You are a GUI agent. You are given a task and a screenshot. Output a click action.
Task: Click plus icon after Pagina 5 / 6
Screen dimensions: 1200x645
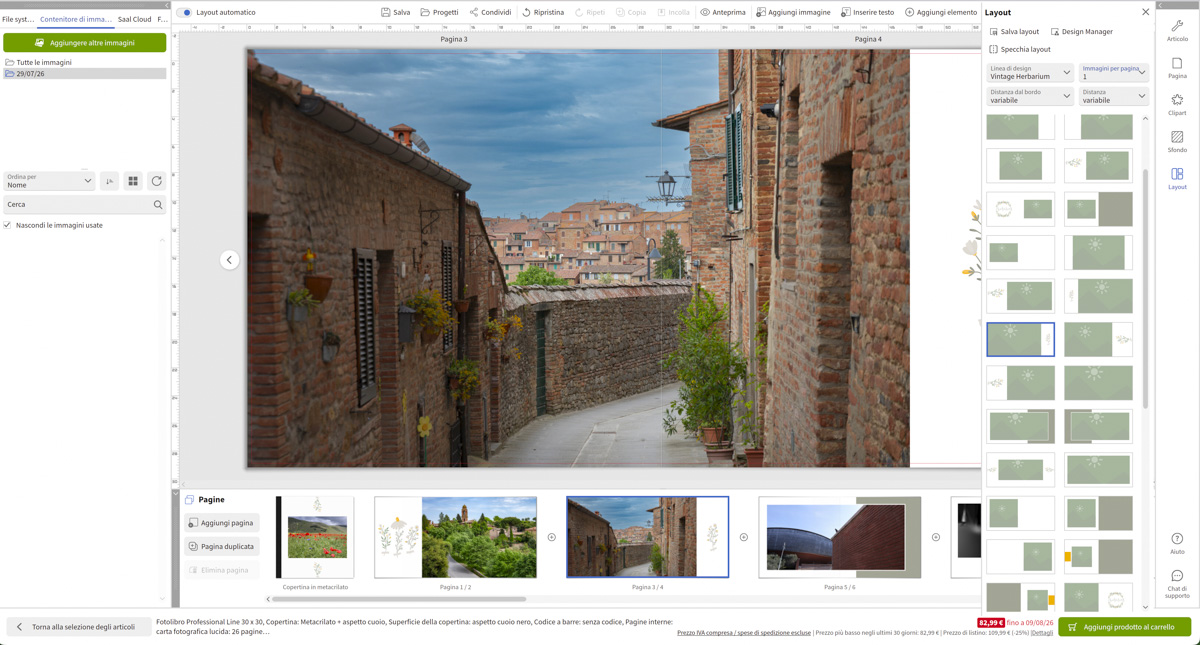click(x=936, y=537)
